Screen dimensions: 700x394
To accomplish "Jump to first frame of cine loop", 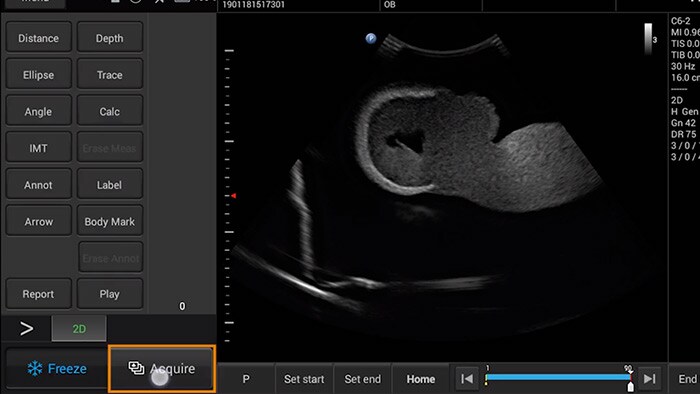I will pyautogui.click(x=467, y=379).
